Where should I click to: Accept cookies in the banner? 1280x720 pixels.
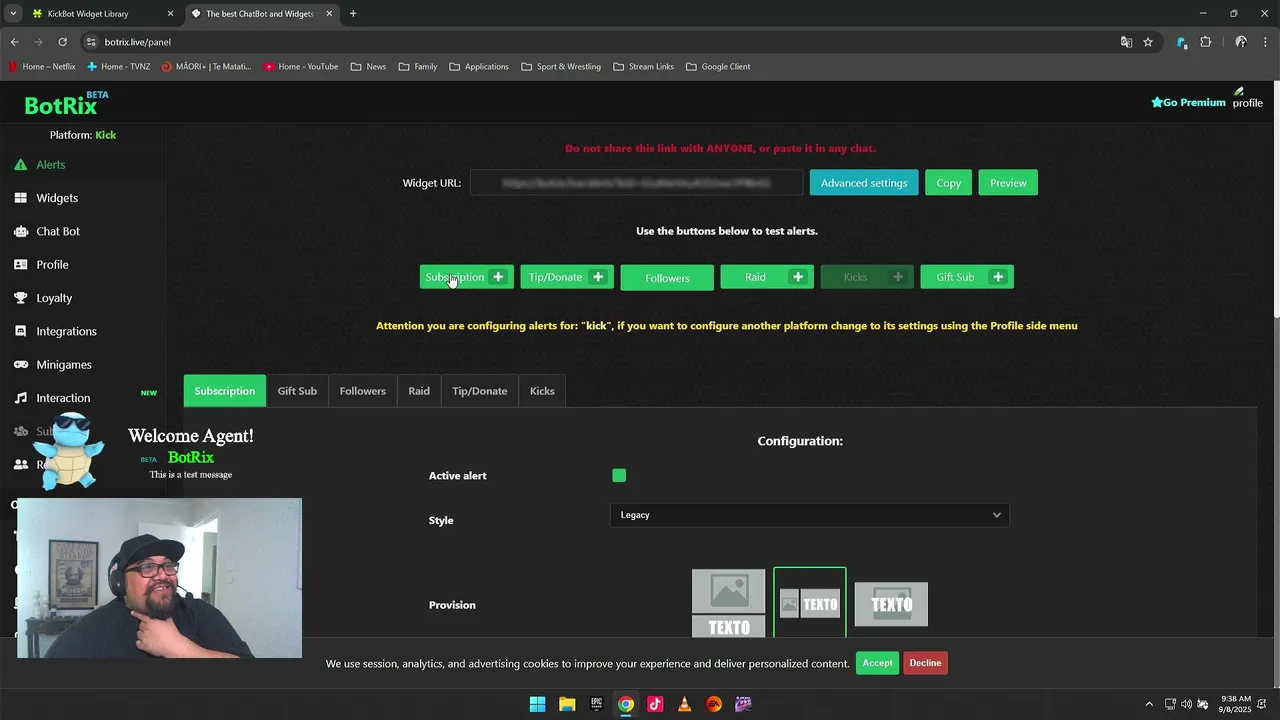tap(877, 663)
